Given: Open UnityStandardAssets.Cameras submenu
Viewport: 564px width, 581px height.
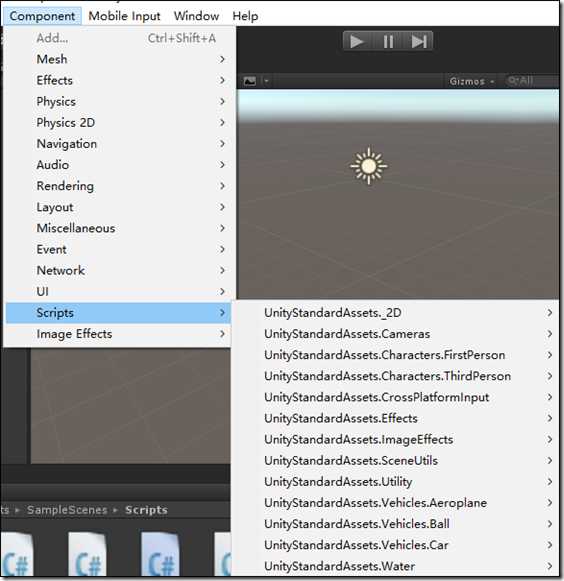Looking at the screenshot, I should (x=397, y=334).
